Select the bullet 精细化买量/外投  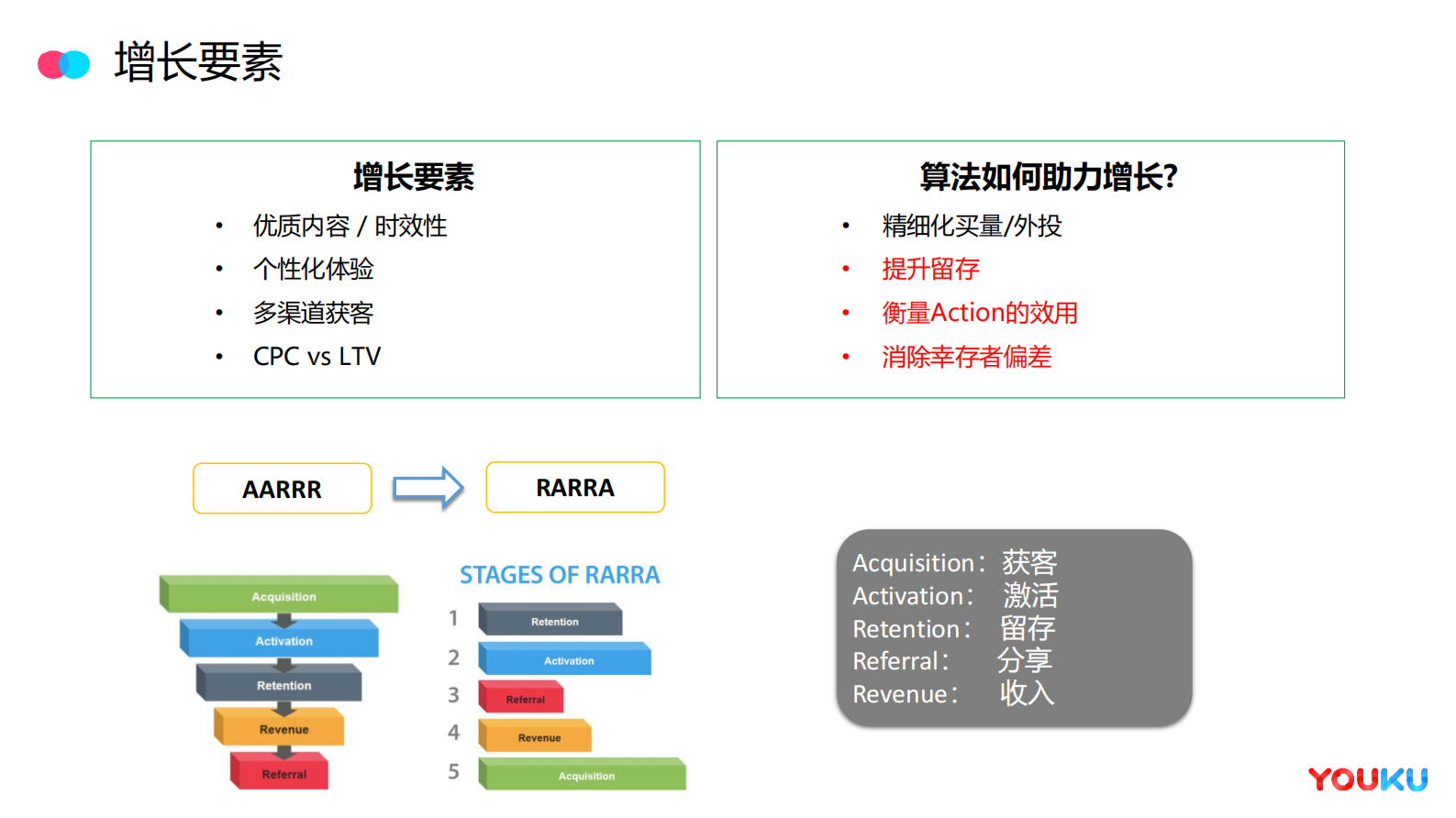(972, 226)
